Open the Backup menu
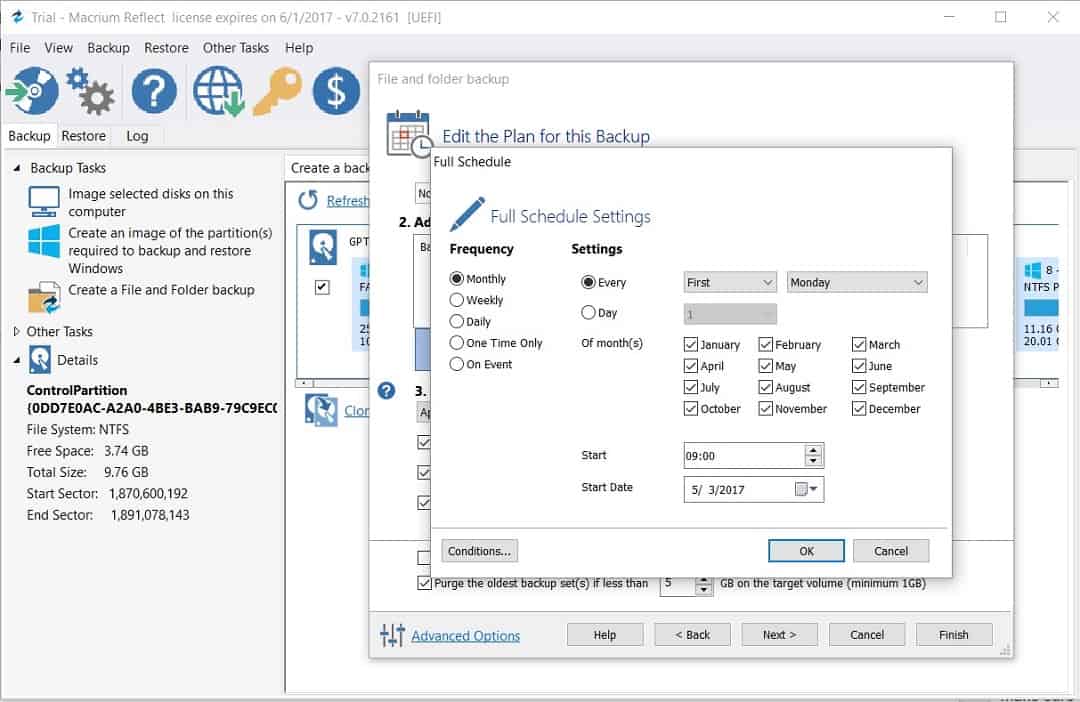 click(x=108, y=48)
